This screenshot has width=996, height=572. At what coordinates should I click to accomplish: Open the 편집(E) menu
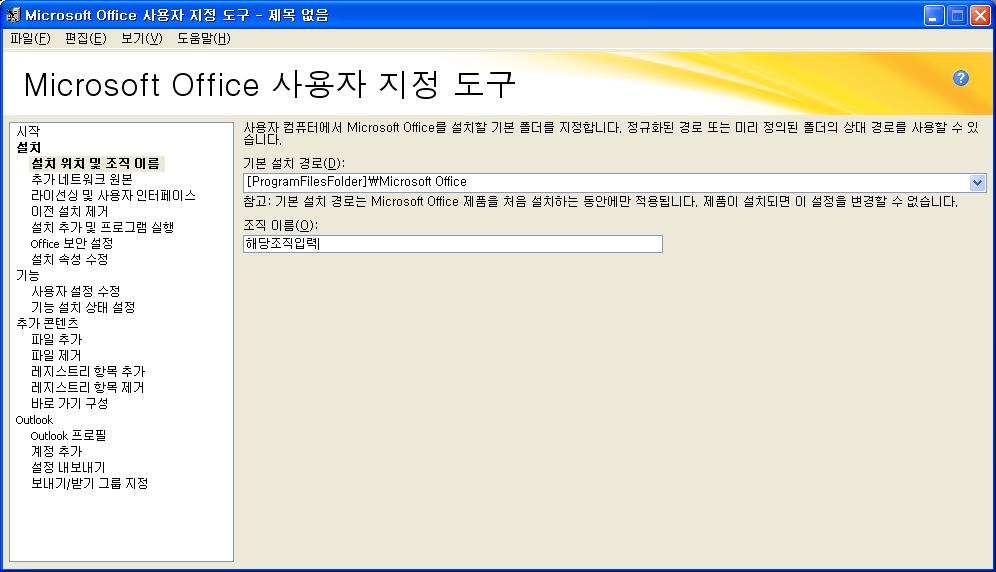[x=86, y=38]
